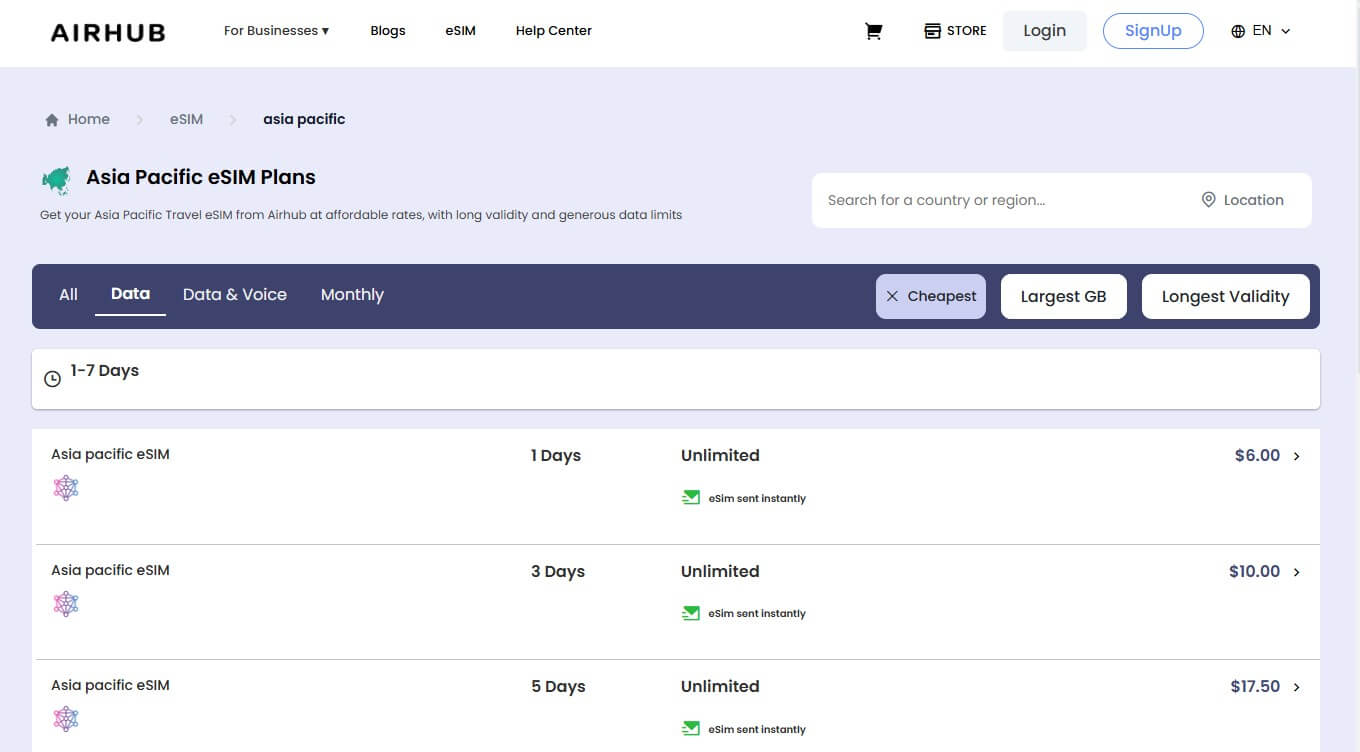Open the For Businesses dropdown
The image size is (1360, 752).
[x=276, y=30]
